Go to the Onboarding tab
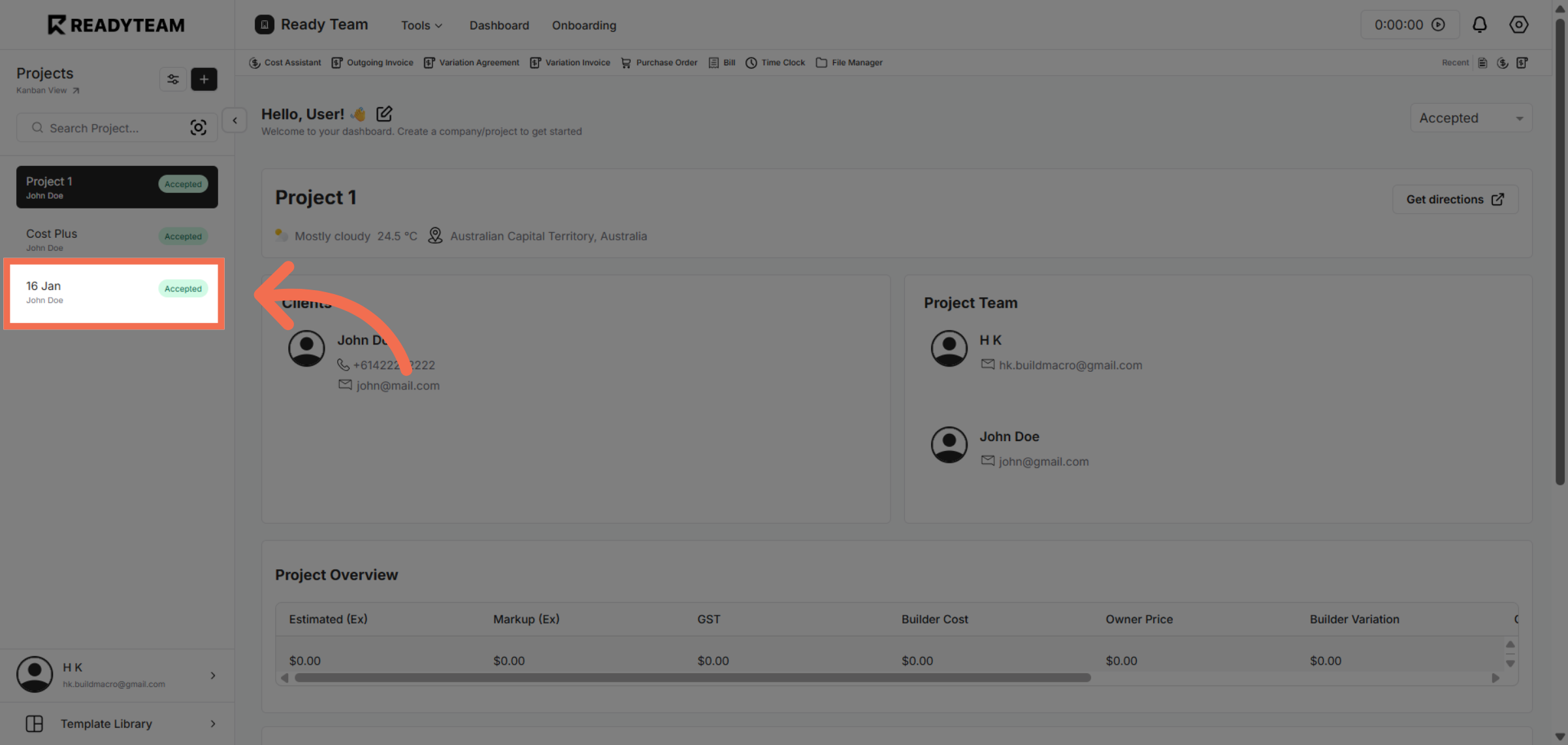This screenshot has height=745, width=1568. (583, 25)
